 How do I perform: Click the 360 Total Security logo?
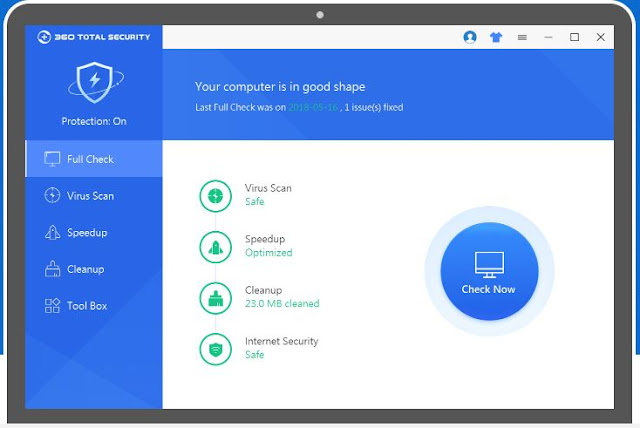pos(94,37)
